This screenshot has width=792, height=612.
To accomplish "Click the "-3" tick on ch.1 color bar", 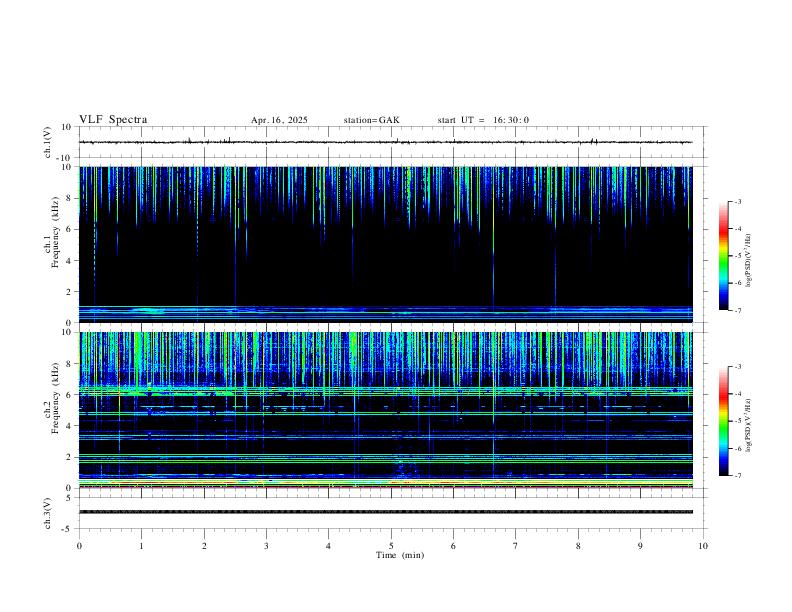I will [x=738, y=201].
